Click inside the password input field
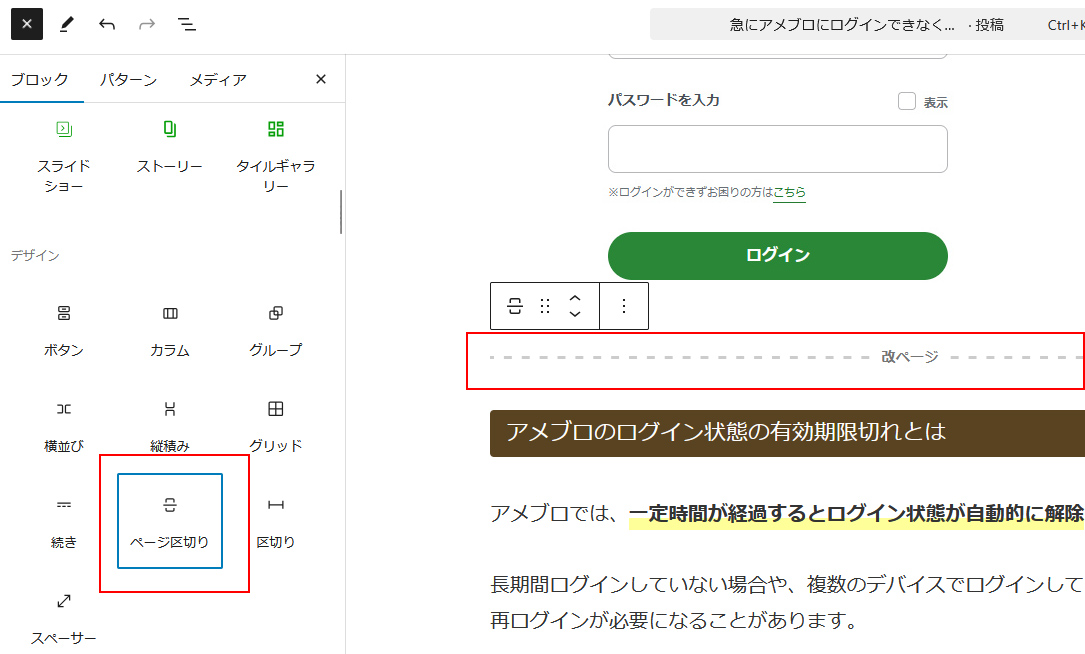The image size is (1085, 654). [x=777, y=148]
